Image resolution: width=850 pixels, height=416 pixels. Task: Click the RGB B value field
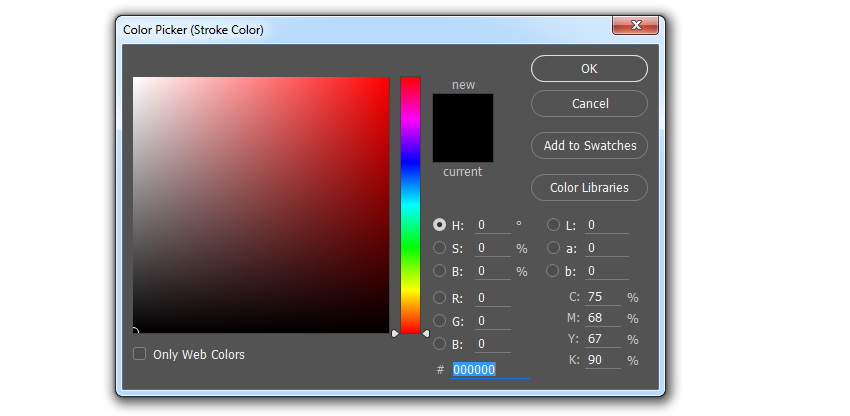point(493,344)
